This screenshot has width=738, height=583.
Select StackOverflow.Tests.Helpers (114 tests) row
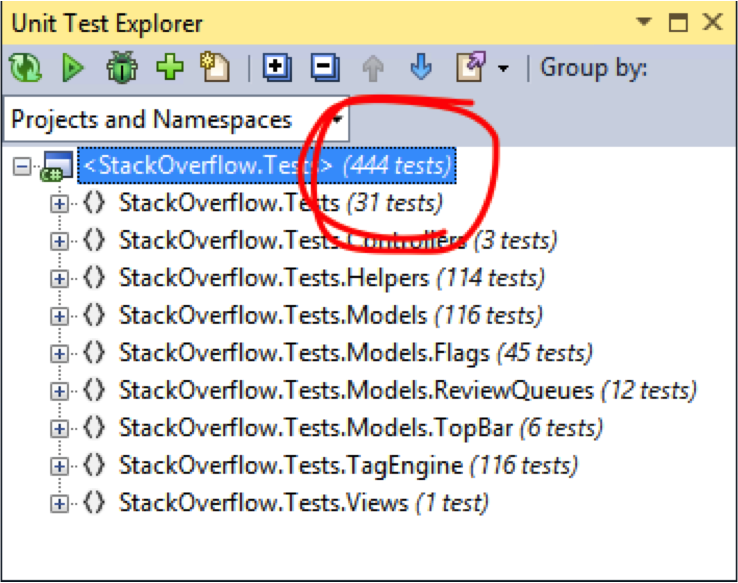point(331,278)
